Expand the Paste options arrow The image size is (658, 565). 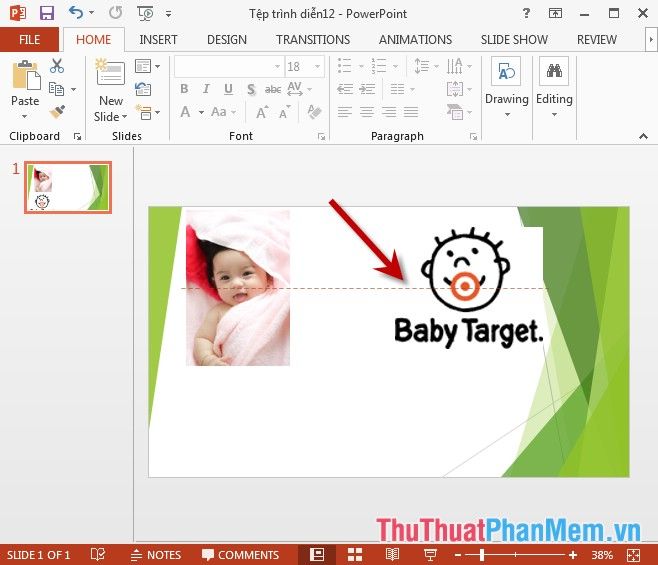(x=25, y=116)
